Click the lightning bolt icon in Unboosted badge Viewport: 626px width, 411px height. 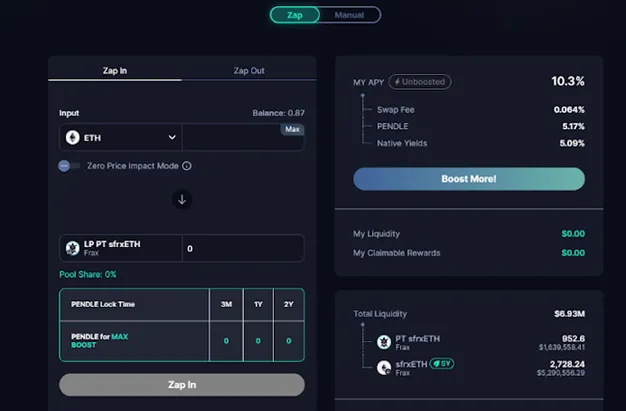[397, 82]
